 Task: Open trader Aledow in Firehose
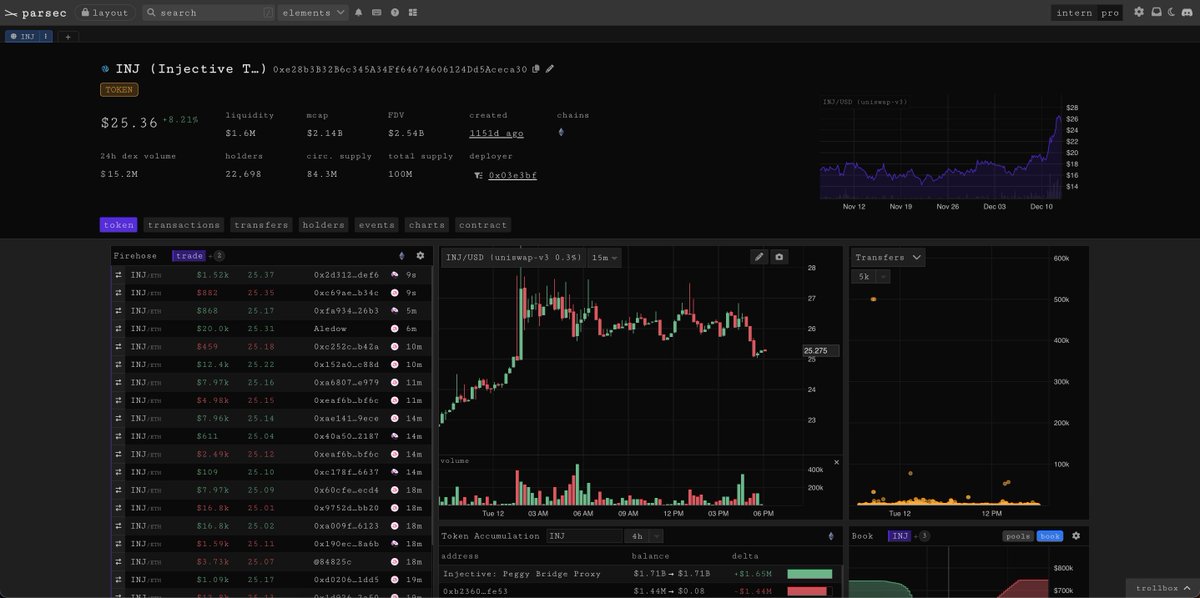[329, 328]
